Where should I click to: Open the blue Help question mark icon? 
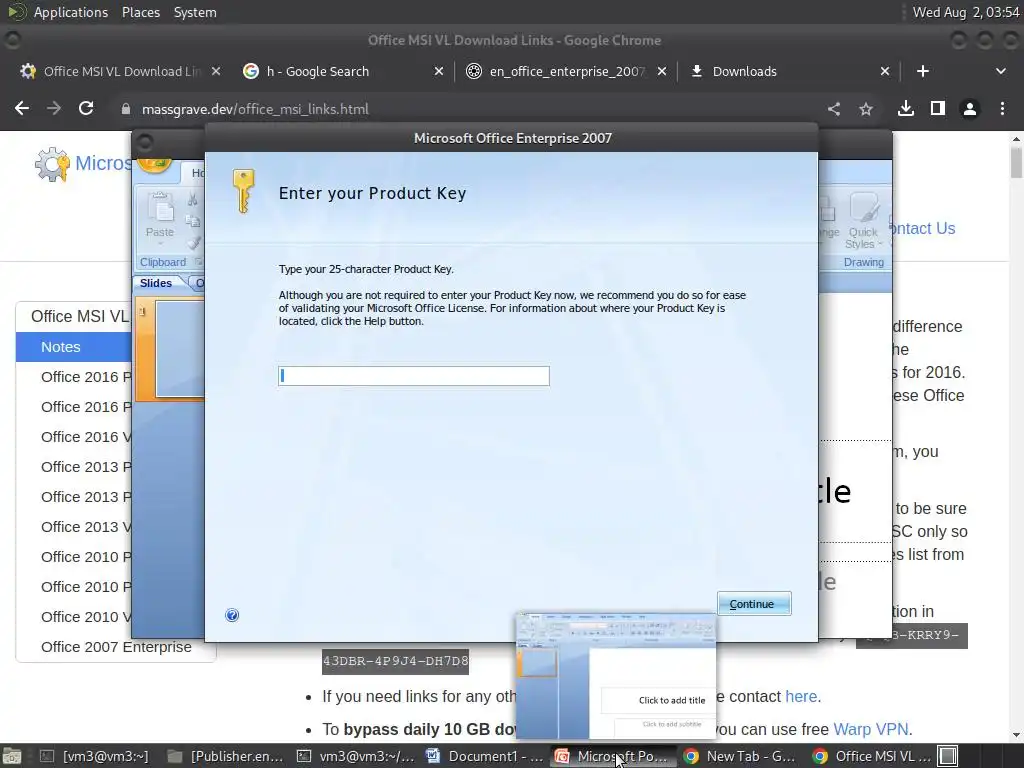coord(232,615)
